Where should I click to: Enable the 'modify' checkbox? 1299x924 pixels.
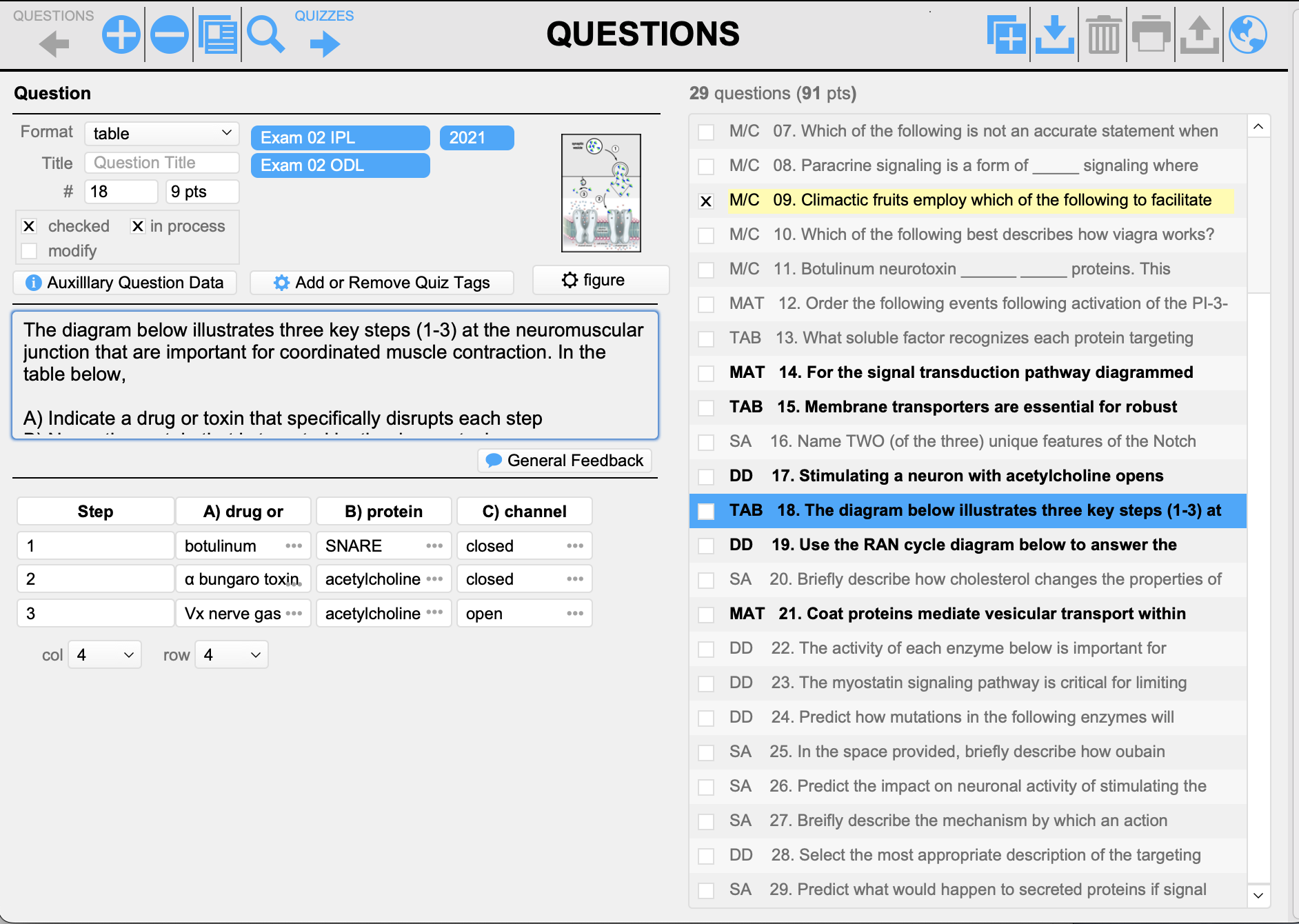[29, 251]
